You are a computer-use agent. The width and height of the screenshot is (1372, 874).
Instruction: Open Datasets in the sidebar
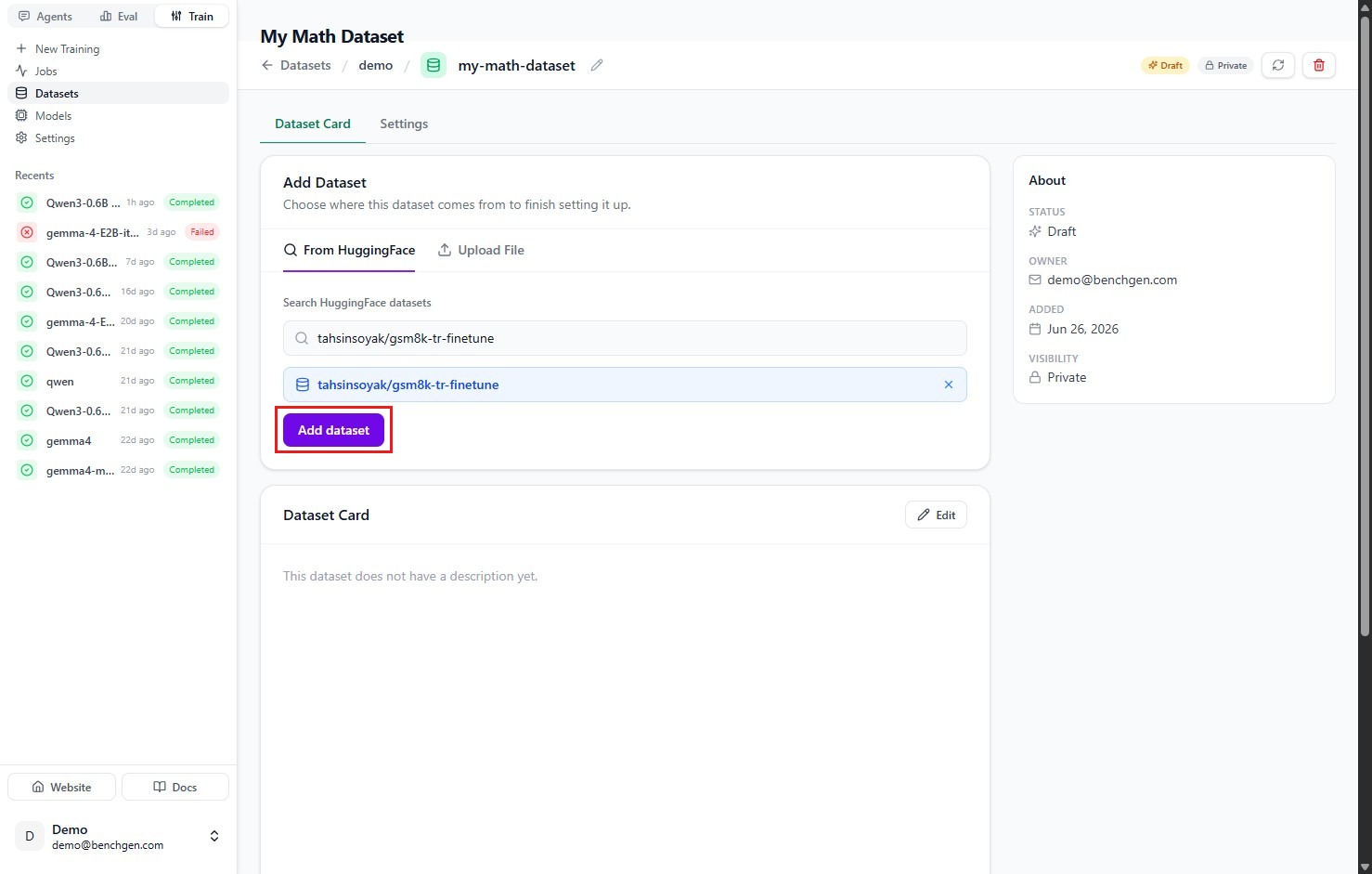click(118, 93)
